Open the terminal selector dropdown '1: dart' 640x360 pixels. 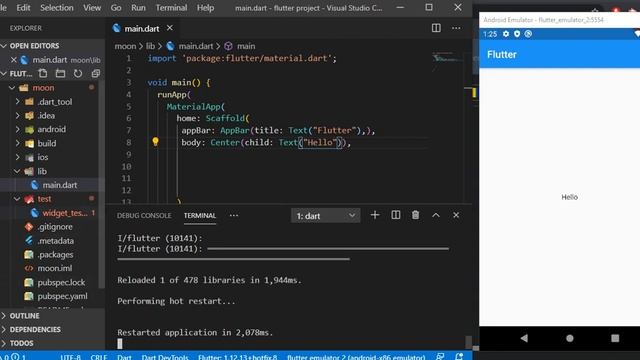point(325,216)
